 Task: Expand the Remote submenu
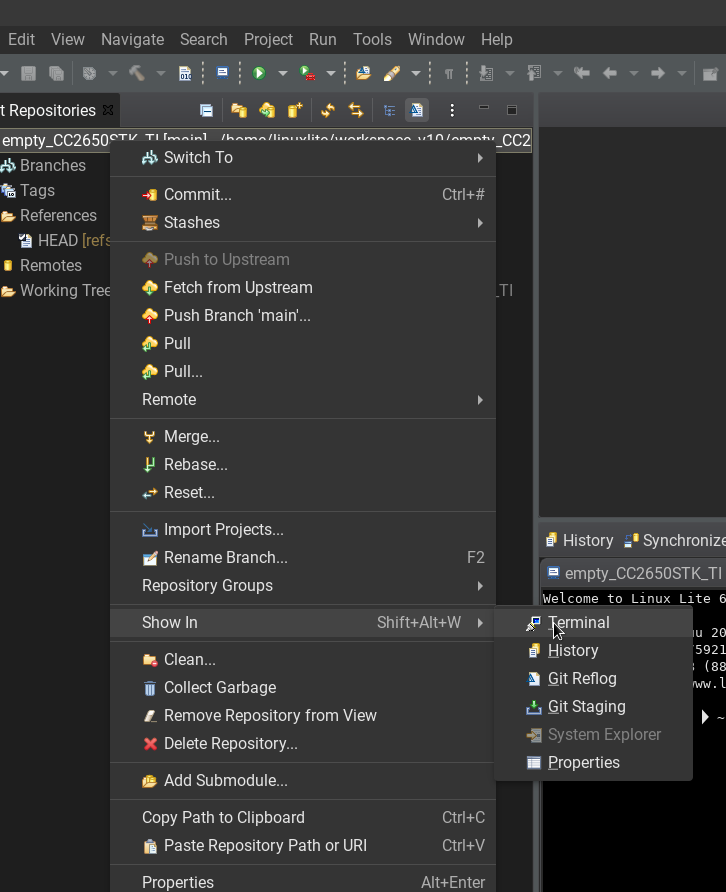(x=303, y=399)
